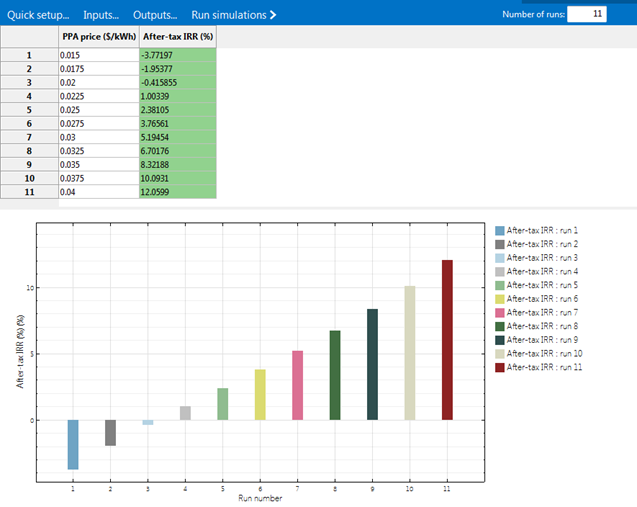Click the Run simulations button
This screenshot has width=637, height=507.
234,15
